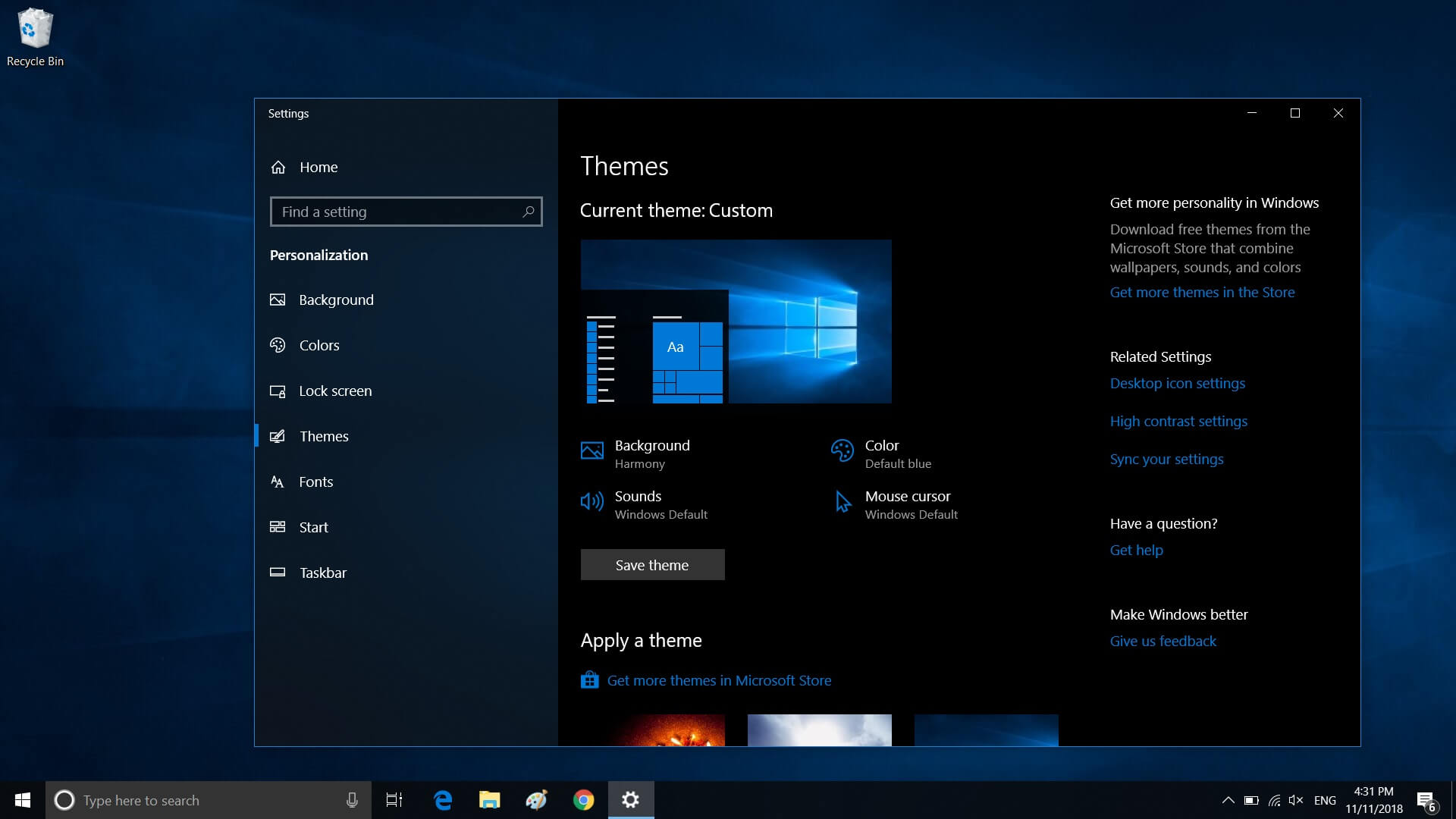Open the Colors personalization page
This screenshot has width=1456, height=819.
[406, 345]
